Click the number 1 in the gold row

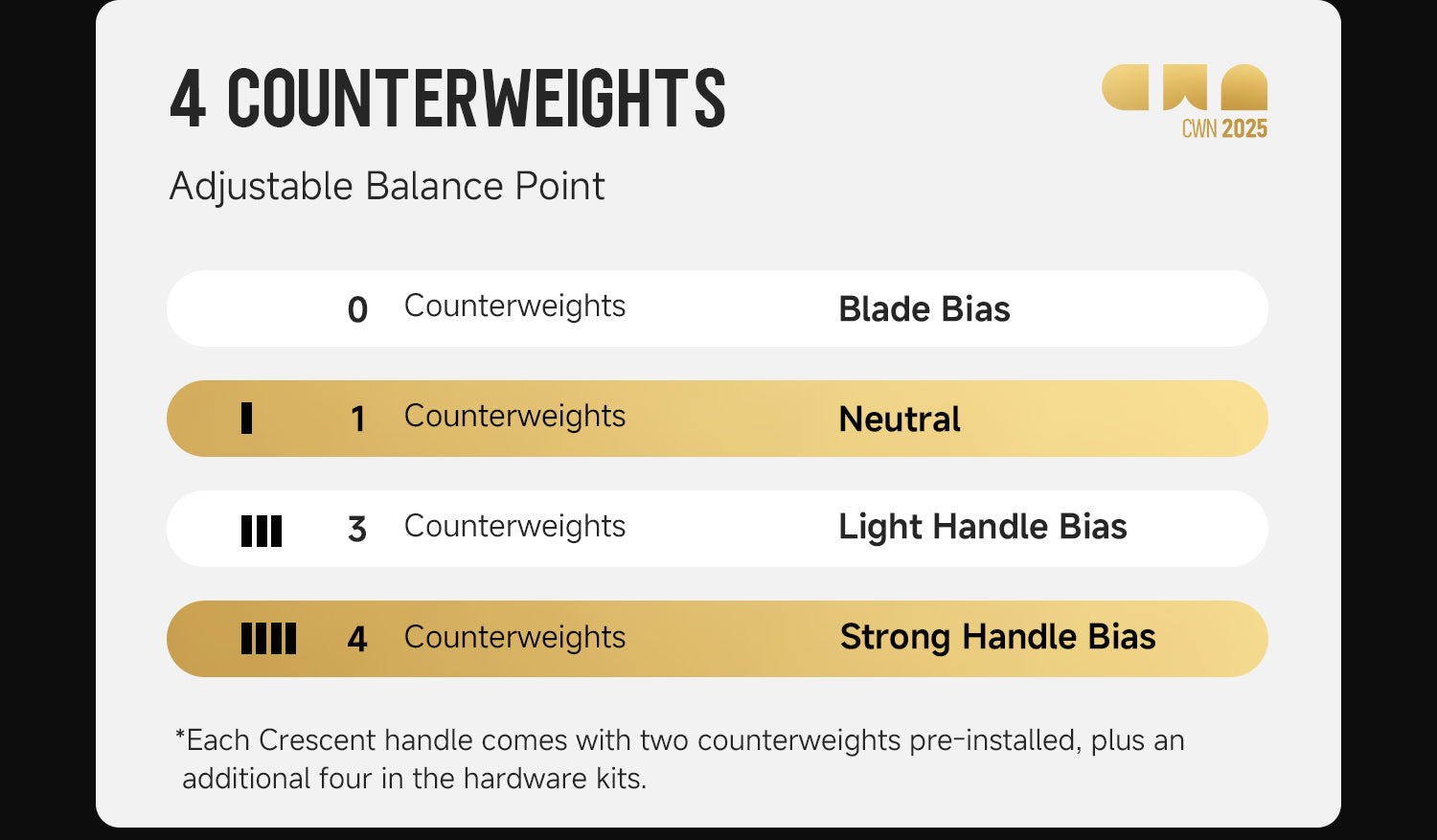point(357,419)
